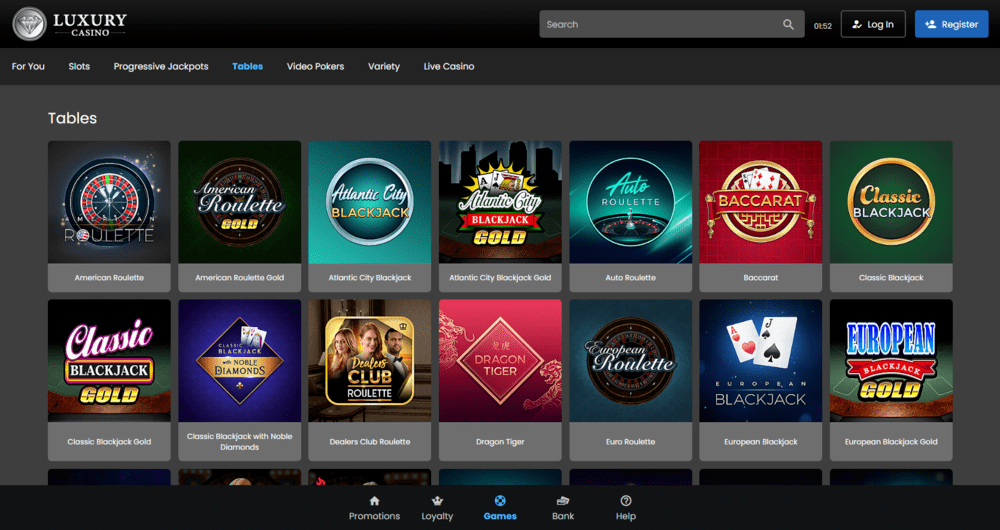Open the Help question mark section
The width and height of the screenshot is (1000, 530).
click(626, 509)
